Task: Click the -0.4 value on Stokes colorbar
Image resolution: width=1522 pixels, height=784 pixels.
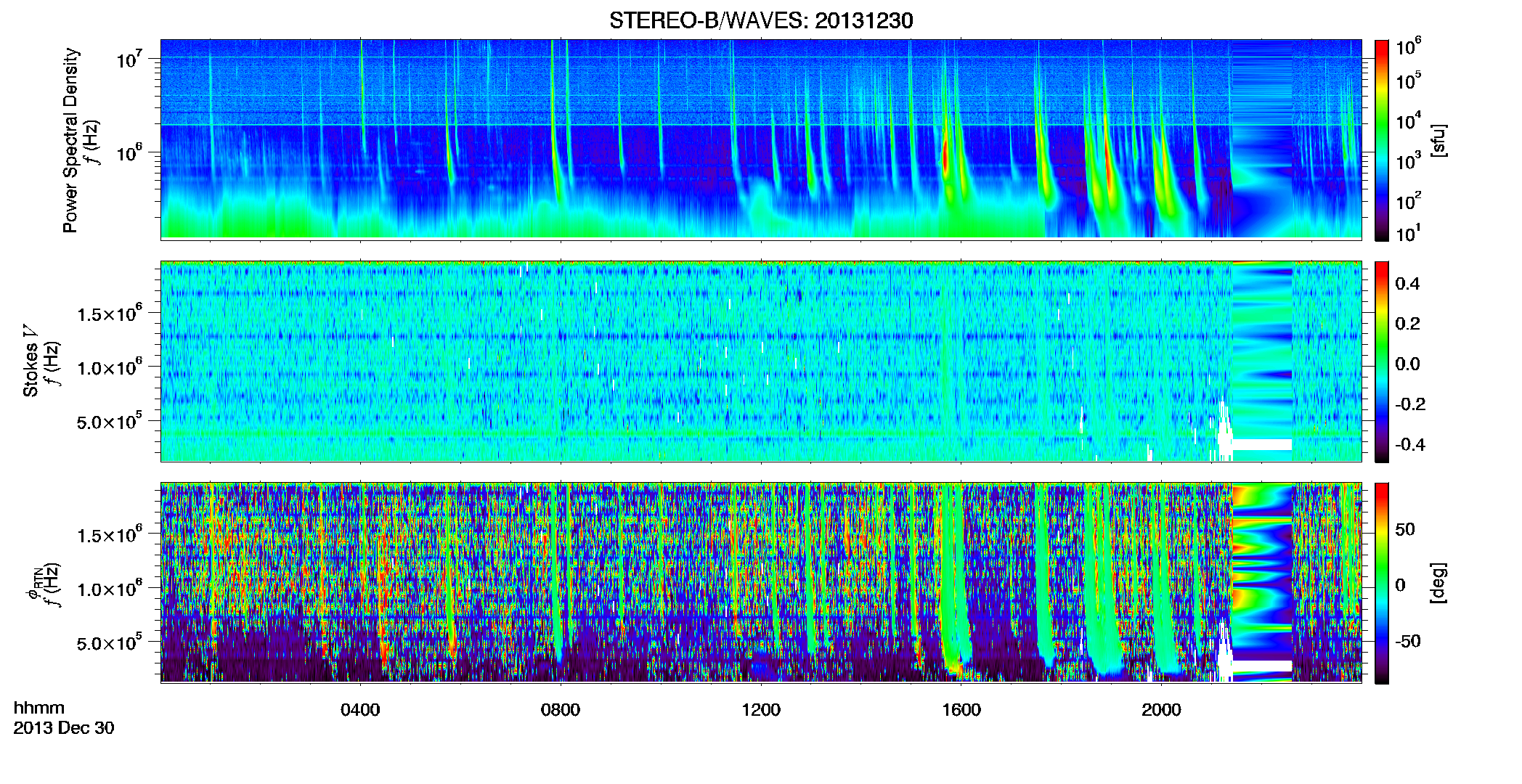Action: (x=1410, y=444)
